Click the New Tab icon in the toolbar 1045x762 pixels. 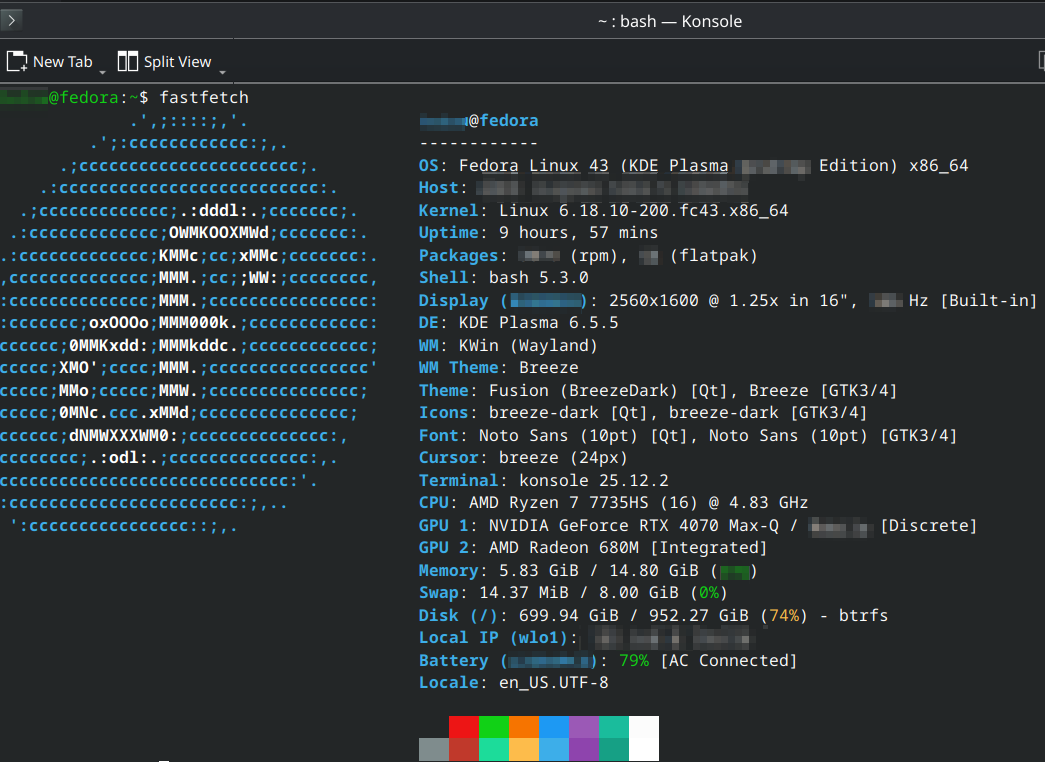click(17, 62)
